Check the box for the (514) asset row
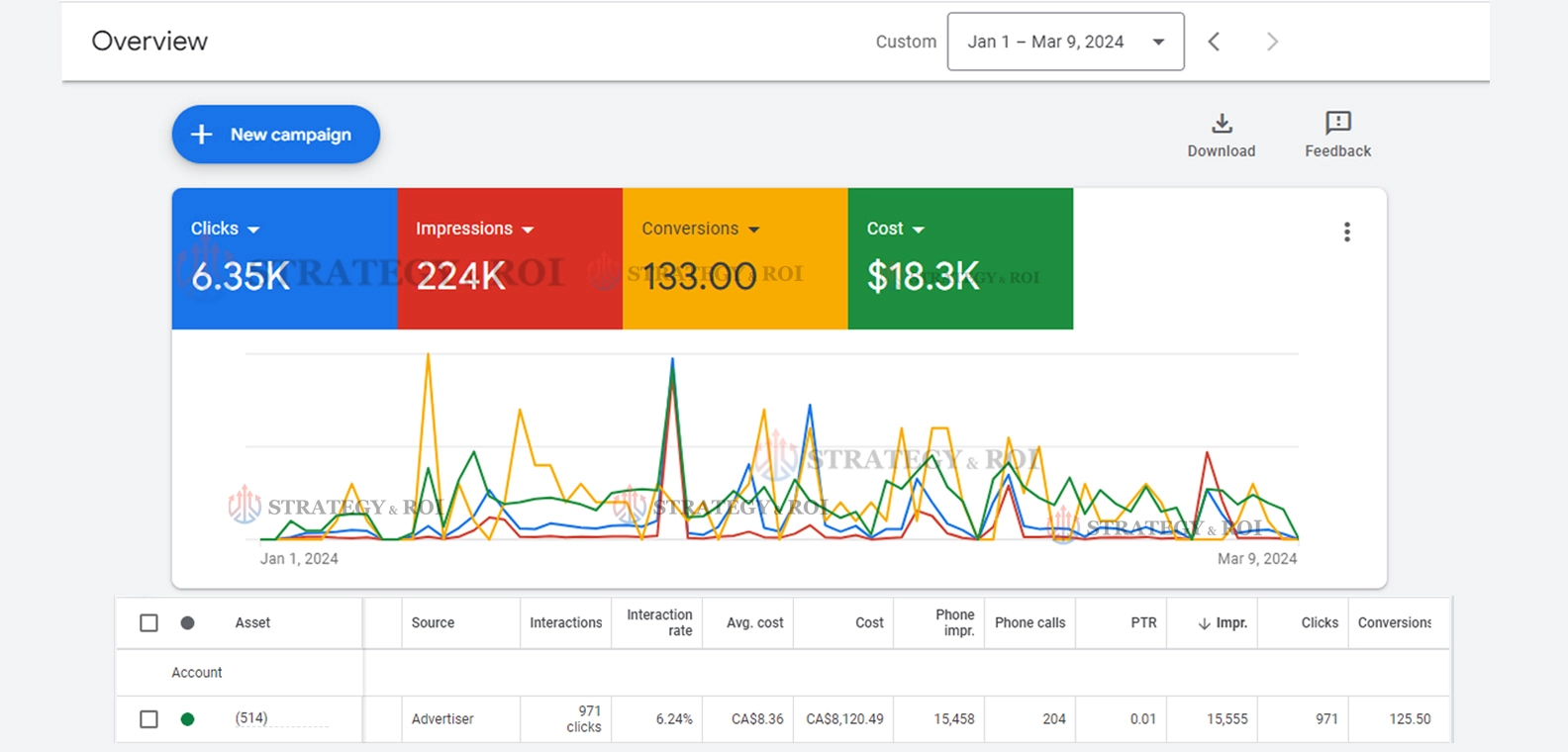 tap(148, 719)
